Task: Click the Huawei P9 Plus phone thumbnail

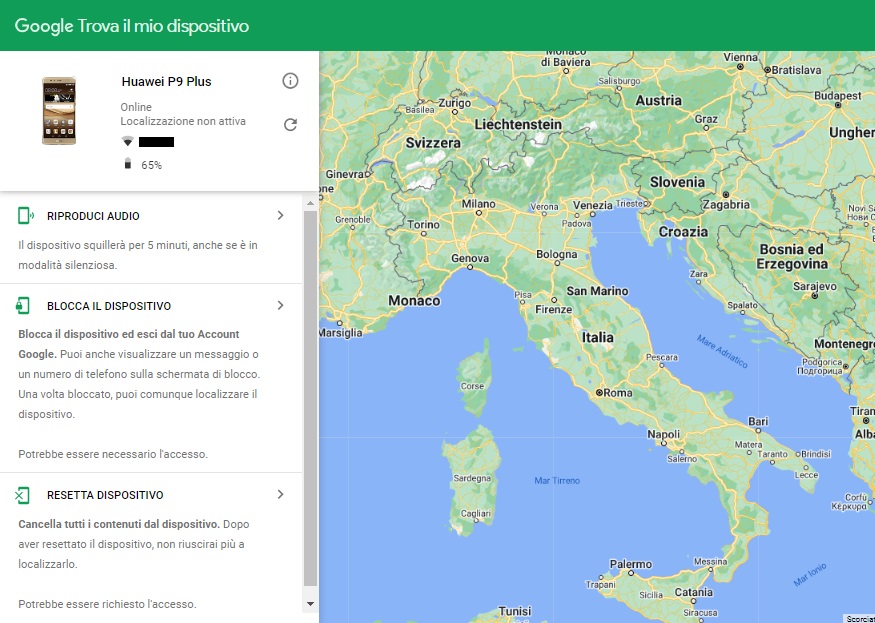Action: [59, 111]
